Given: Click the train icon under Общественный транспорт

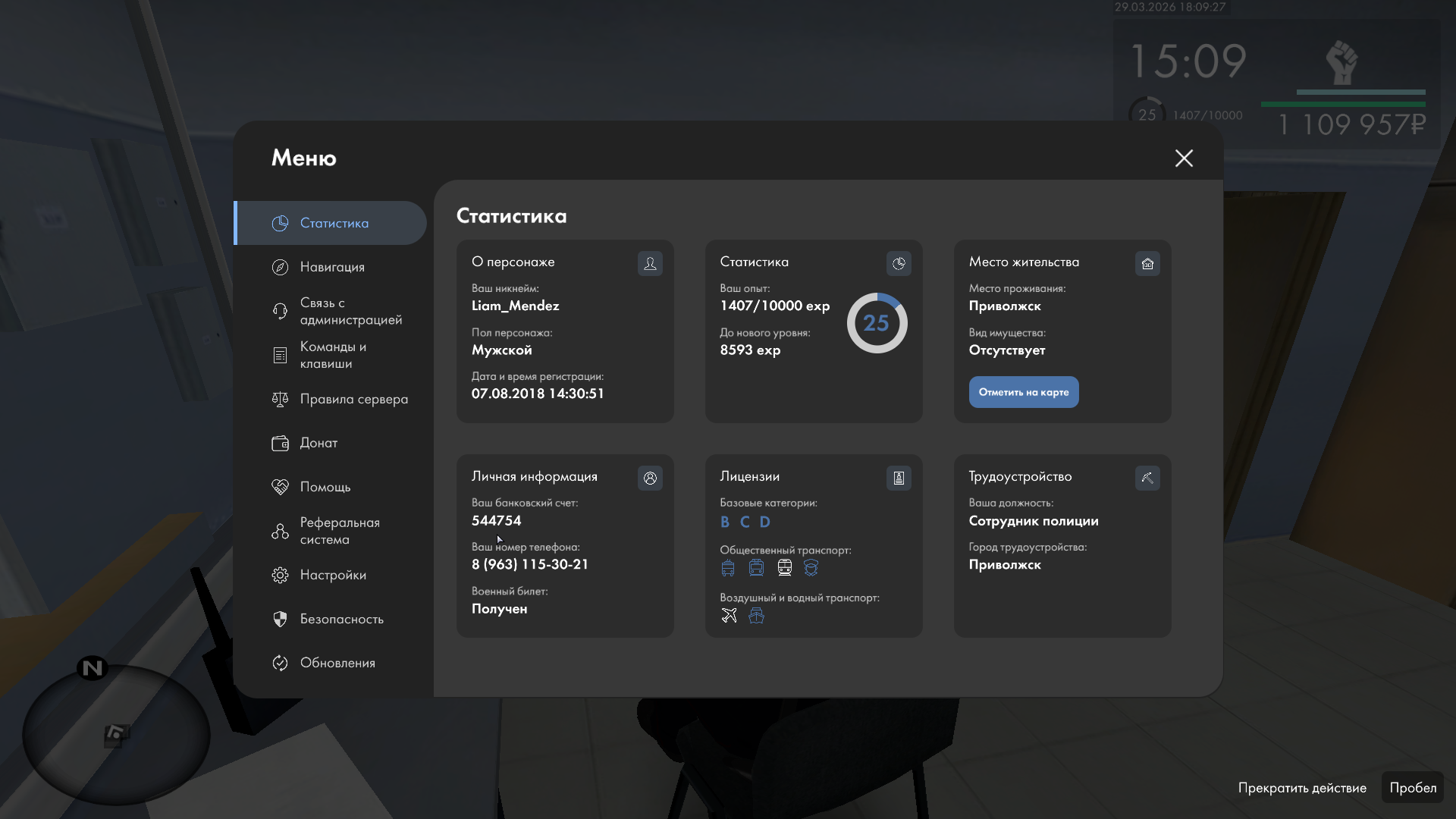Looking at the screenshot, I should tap(784, 567).
